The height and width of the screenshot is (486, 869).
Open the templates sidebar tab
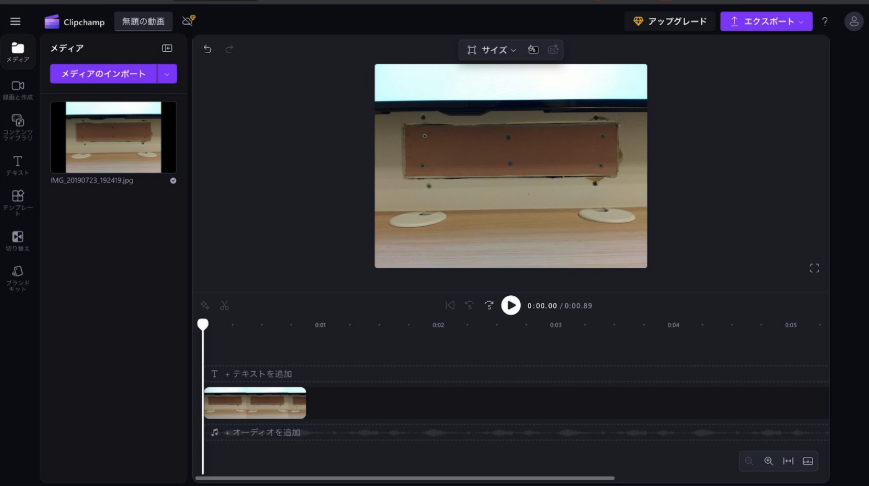coord(18,202)
